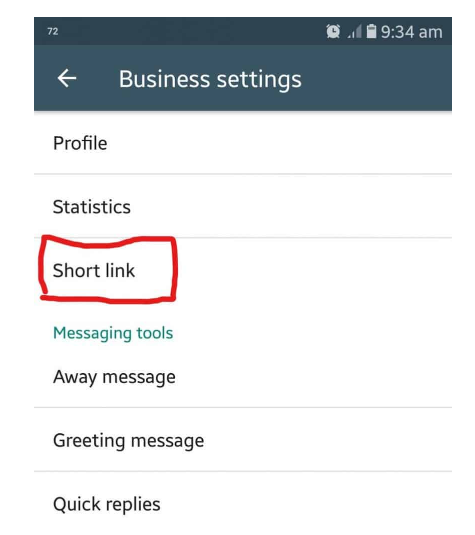Open Away message settings
475x535 pixels.
[243, 377]
